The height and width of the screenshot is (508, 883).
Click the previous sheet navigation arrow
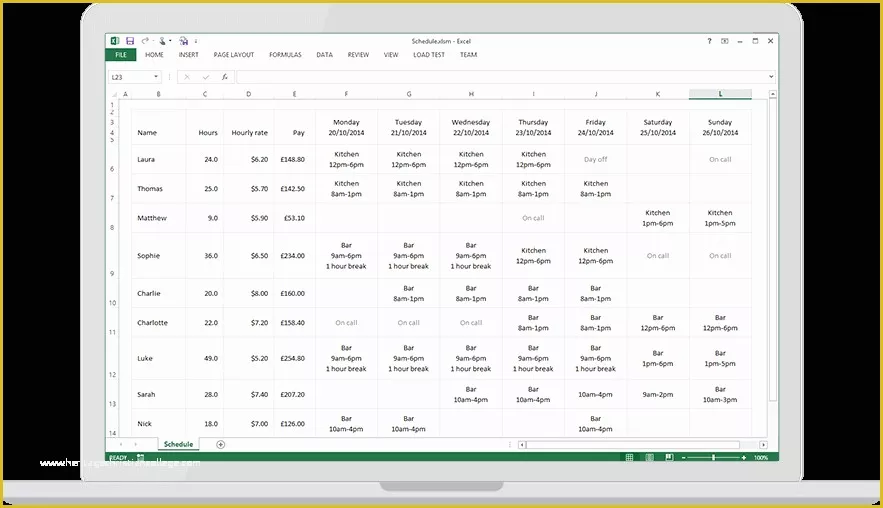(121, 444)
